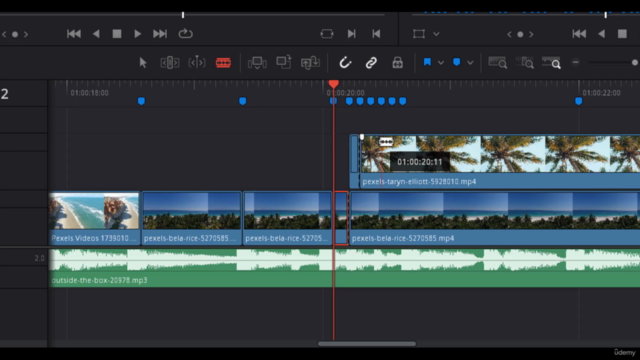Viewport: 640px width, 360px height.
Task: Go to last frame in source viewer
Action: (x=160, y=34)
